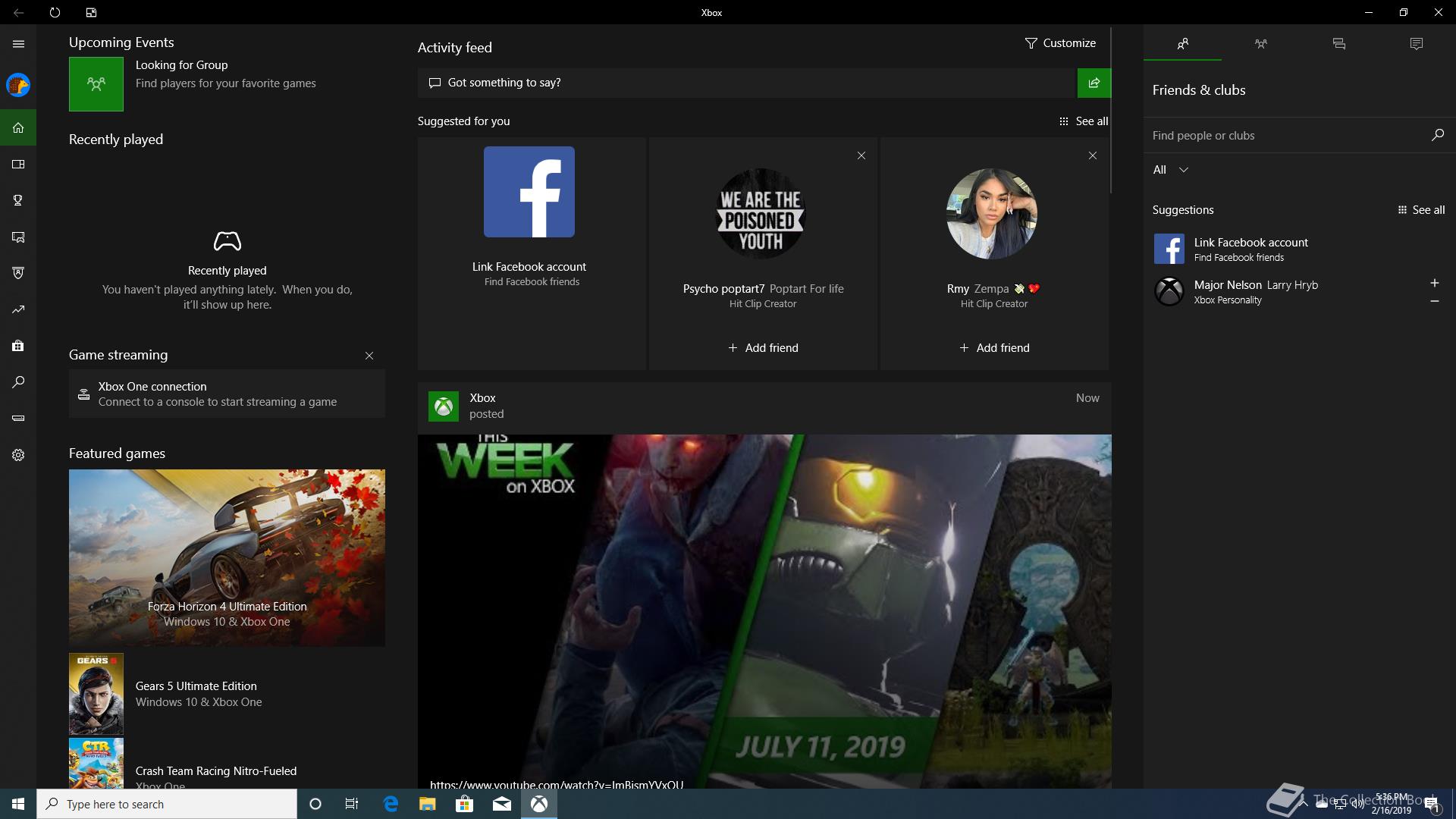This screenshot has height=819, width=1456.
Task: Add Psycho poptart7 as friend
Action: (763, 348)
